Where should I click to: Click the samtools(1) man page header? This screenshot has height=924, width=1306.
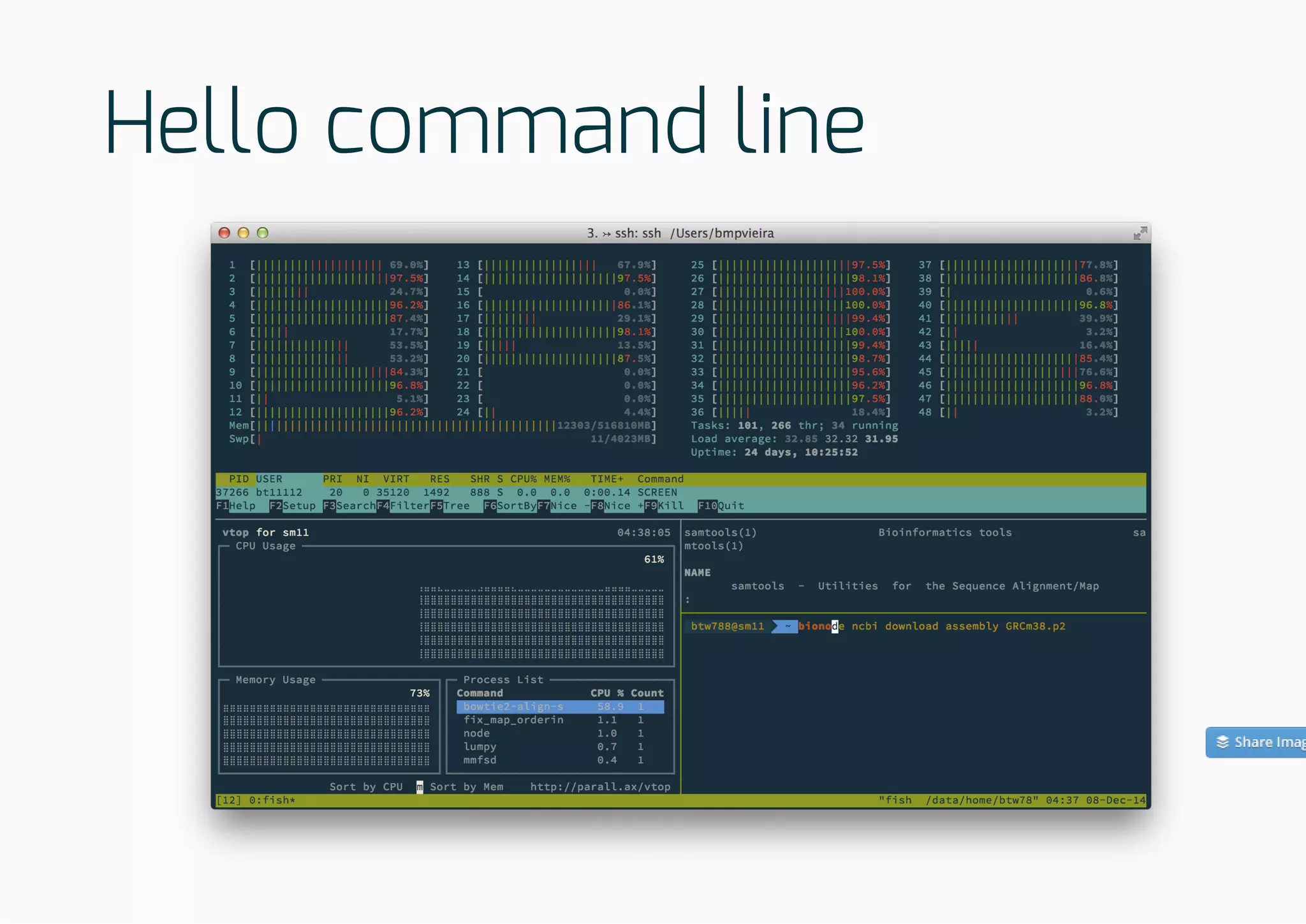[x=721, y=532]
